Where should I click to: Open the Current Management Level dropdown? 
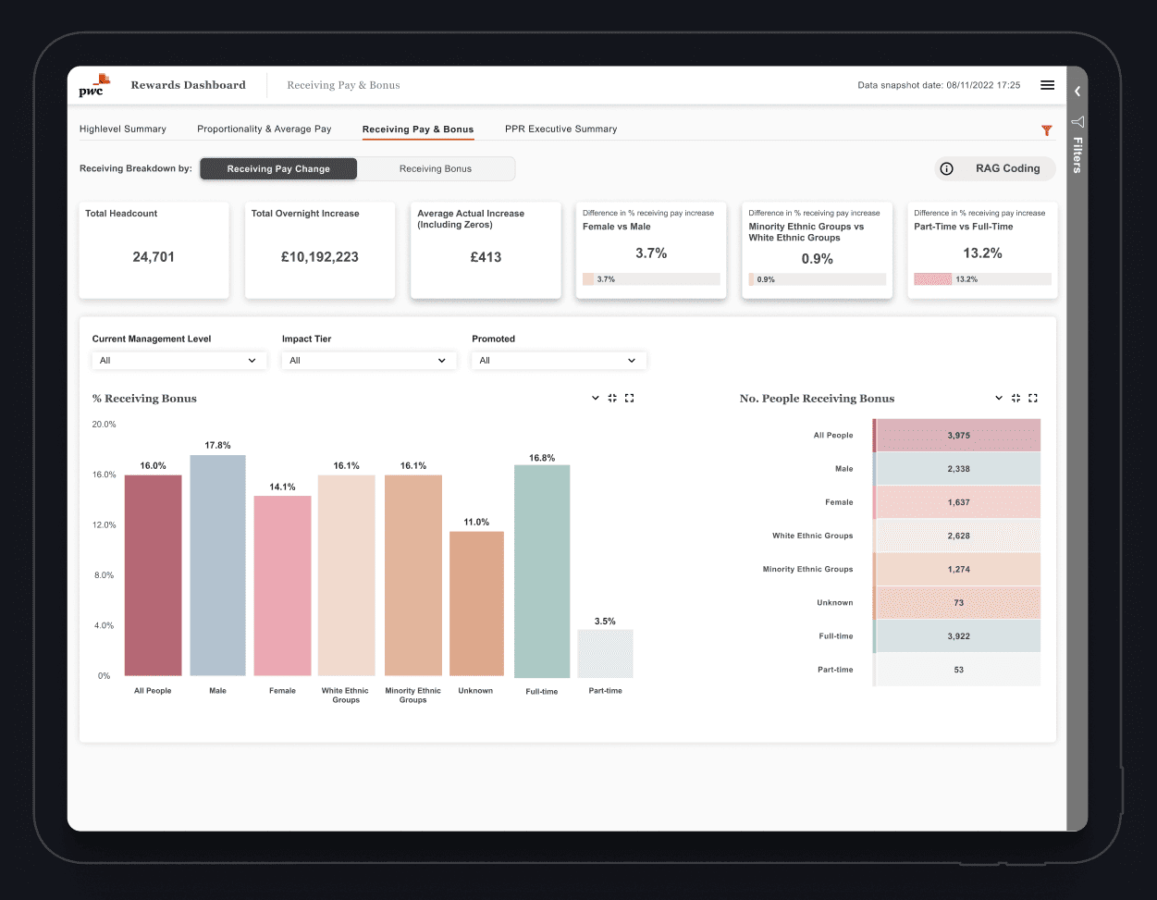(x=179, y=360)
